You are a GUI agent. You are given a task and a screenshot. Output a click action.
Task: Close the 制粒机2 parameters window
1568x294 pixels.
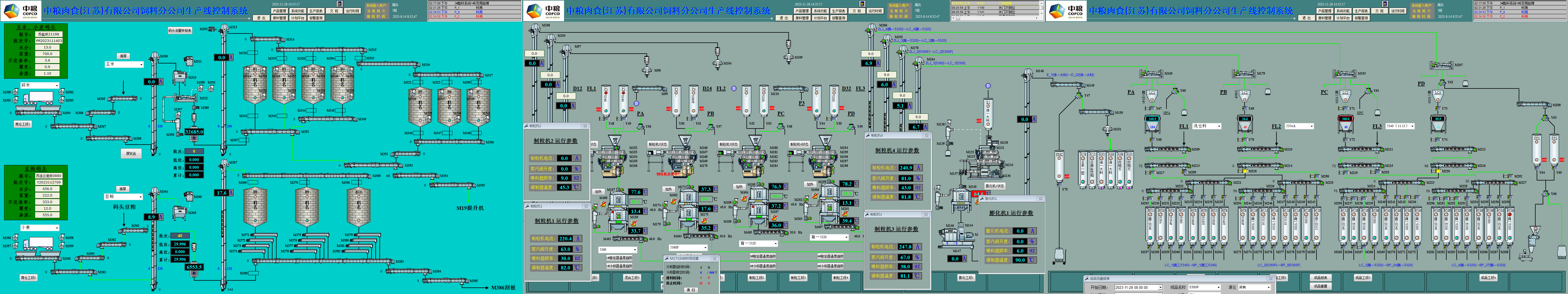pyautogui.click(x=585, y=126)
